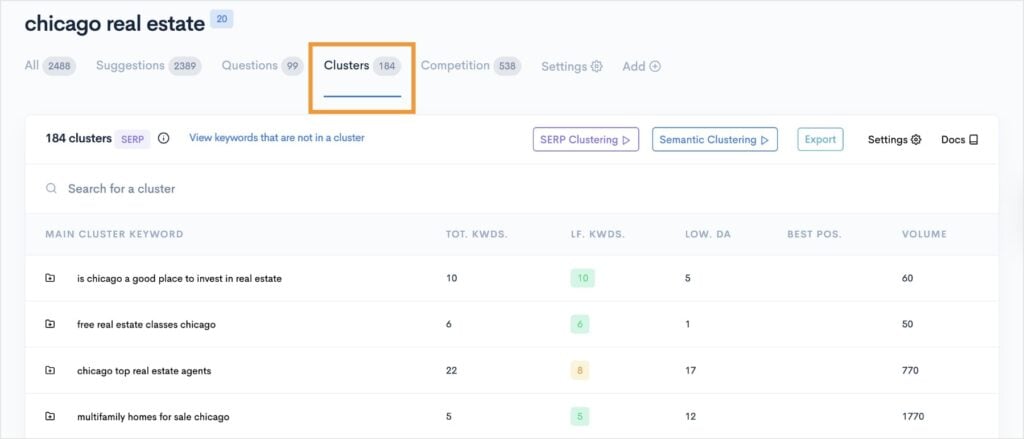This screenshot has height=439, width=1024.
Task: Open the All keywords tab
Action: tap(50, 66)
